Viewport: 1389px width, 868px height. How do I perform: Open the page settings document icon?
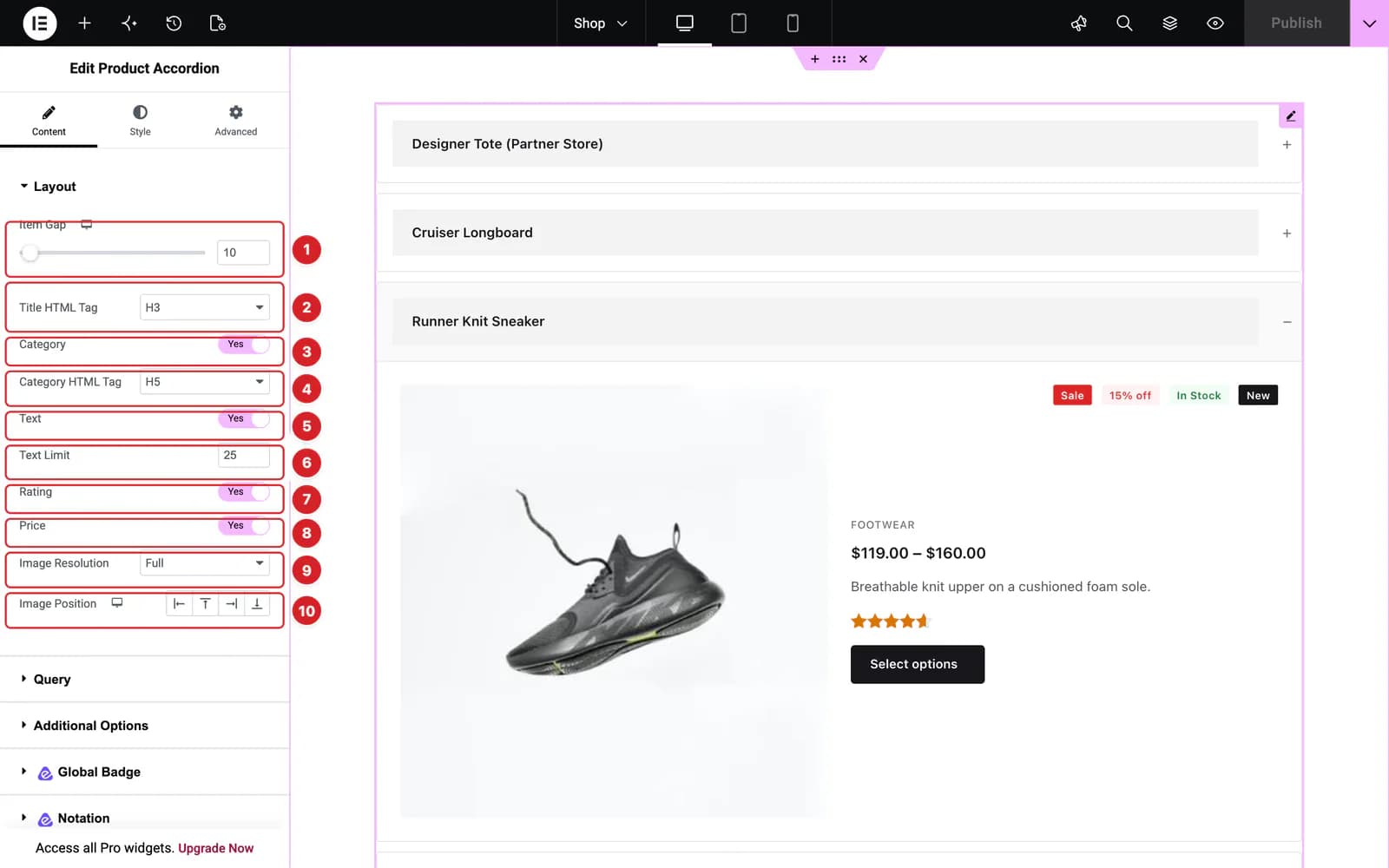tap(218, 23)
